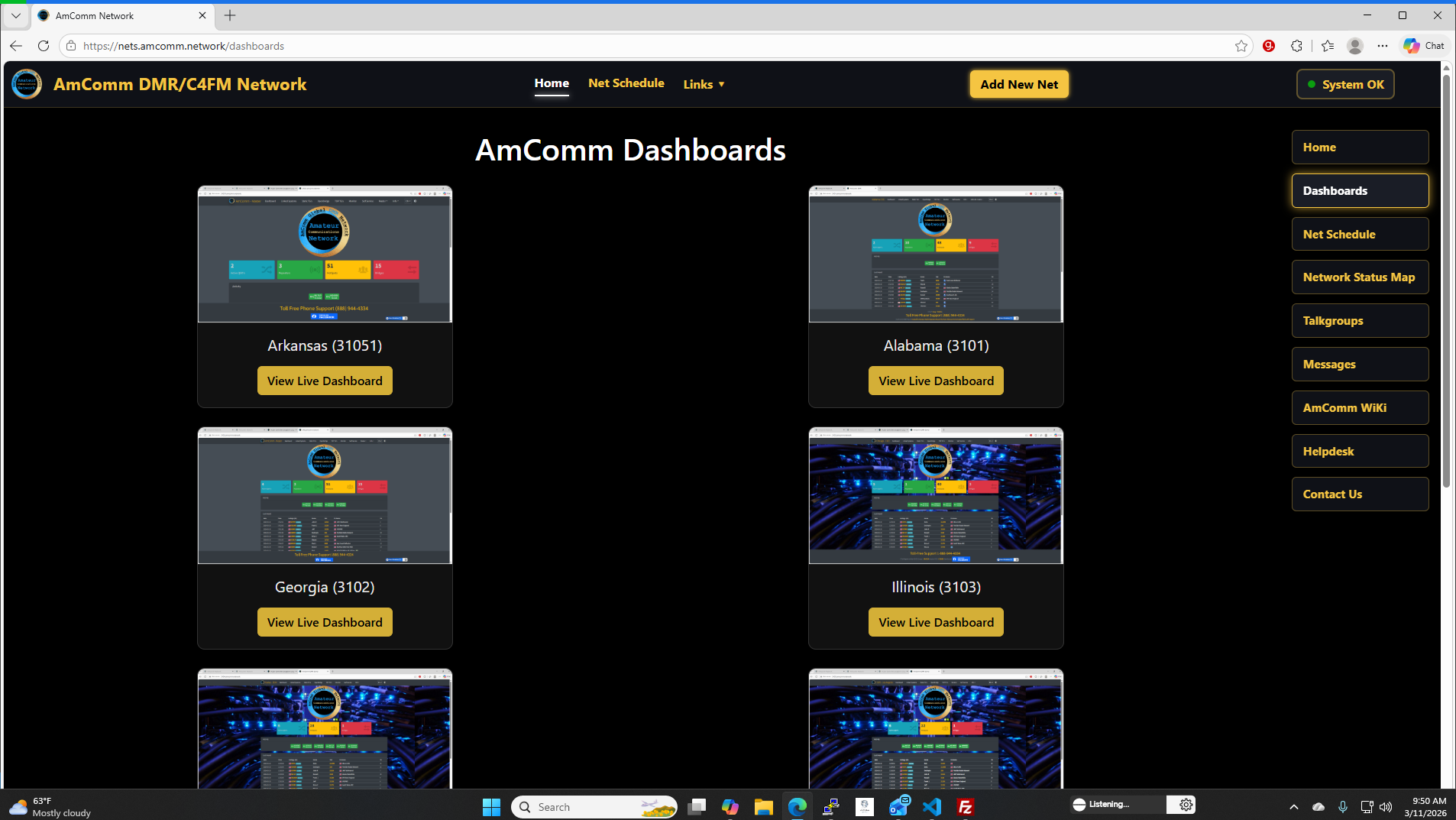Click the System OK status indicator

click(1344, 84)
